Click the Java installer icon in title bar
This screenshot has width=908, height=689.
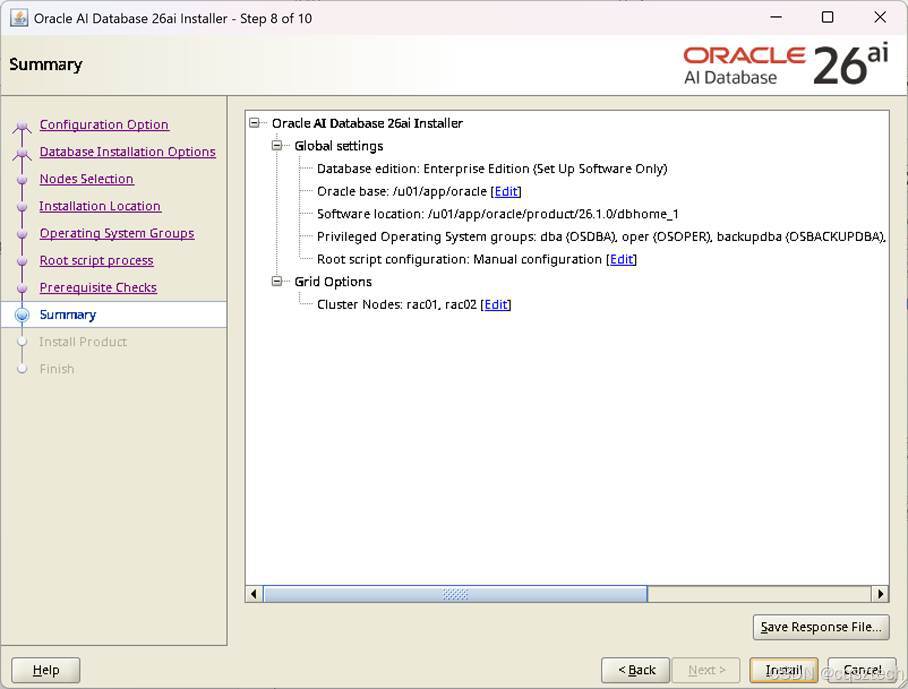19,18
